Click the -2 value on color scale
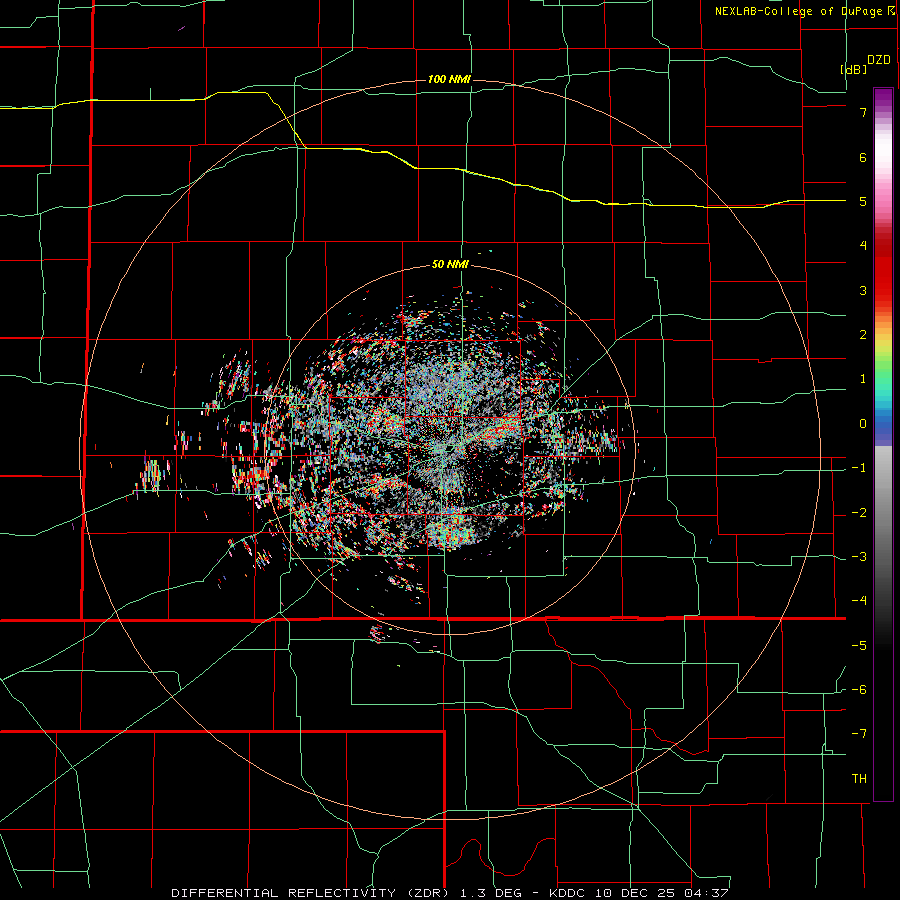Viewport: 900px width, 900px height. pos(859,513)
